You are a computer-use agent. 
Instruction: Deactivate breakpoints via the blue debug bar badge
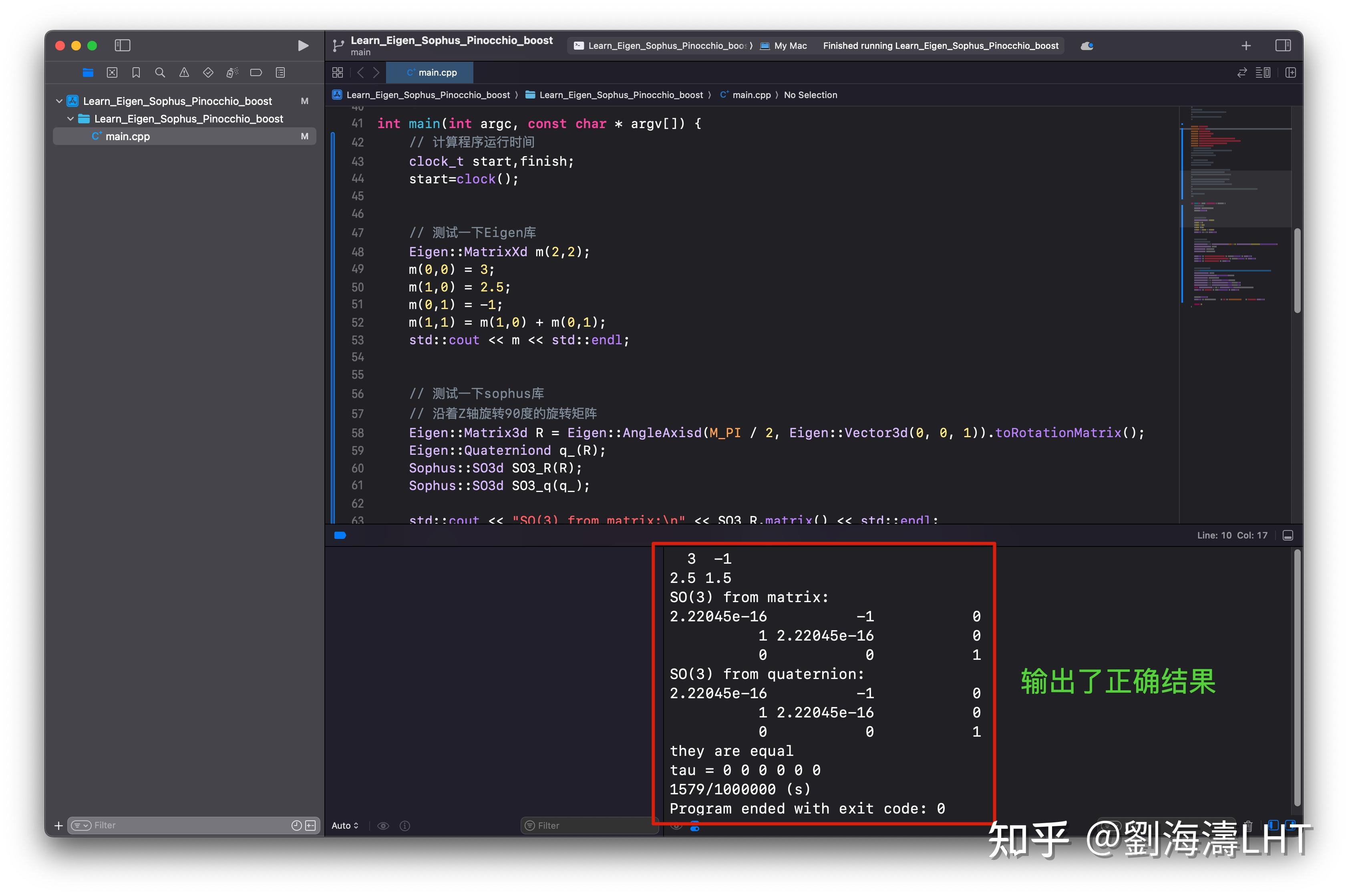tap(340, 535)
